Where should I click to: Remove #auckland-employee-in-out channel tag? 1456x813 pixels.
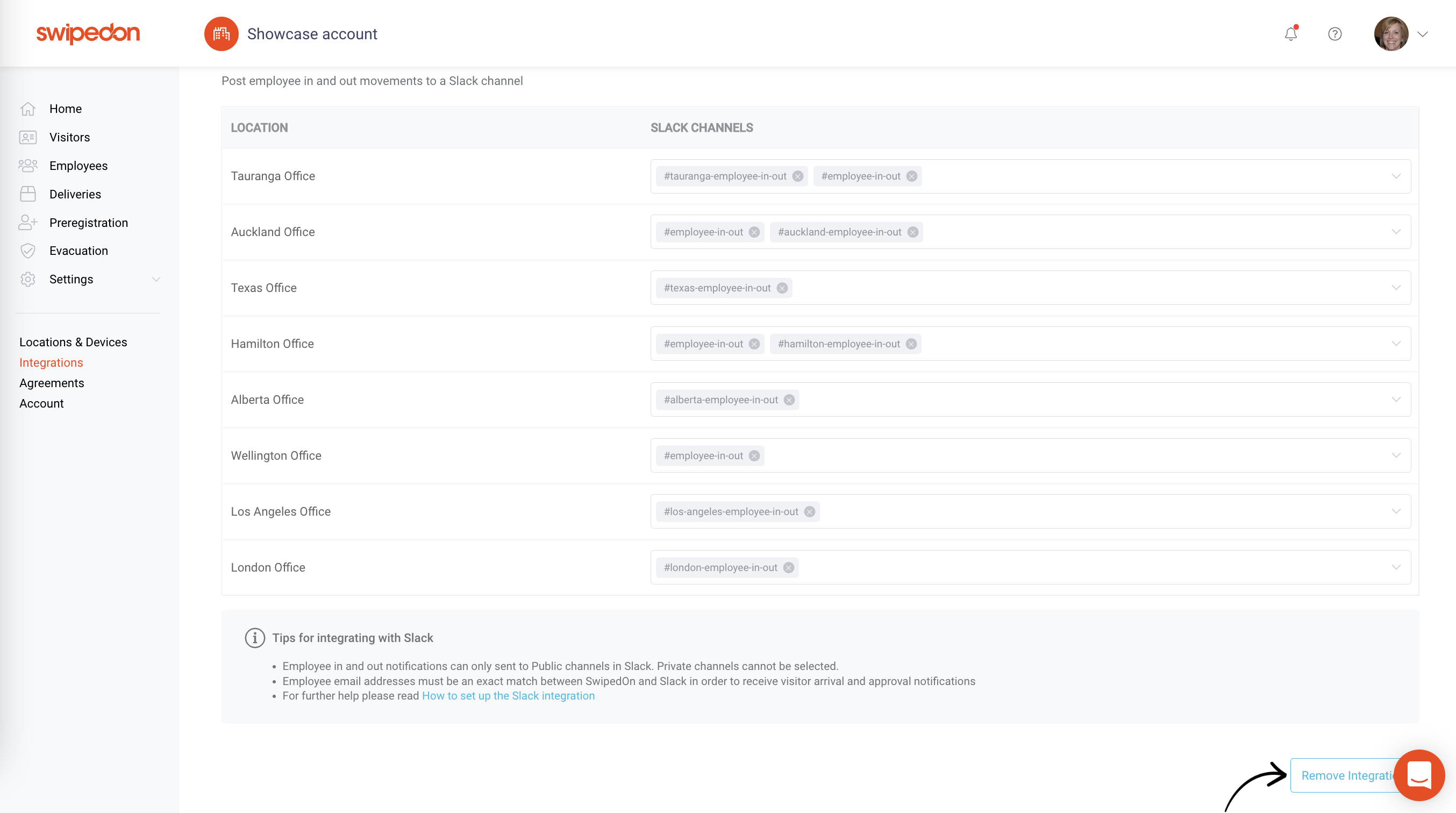[913, 232]
